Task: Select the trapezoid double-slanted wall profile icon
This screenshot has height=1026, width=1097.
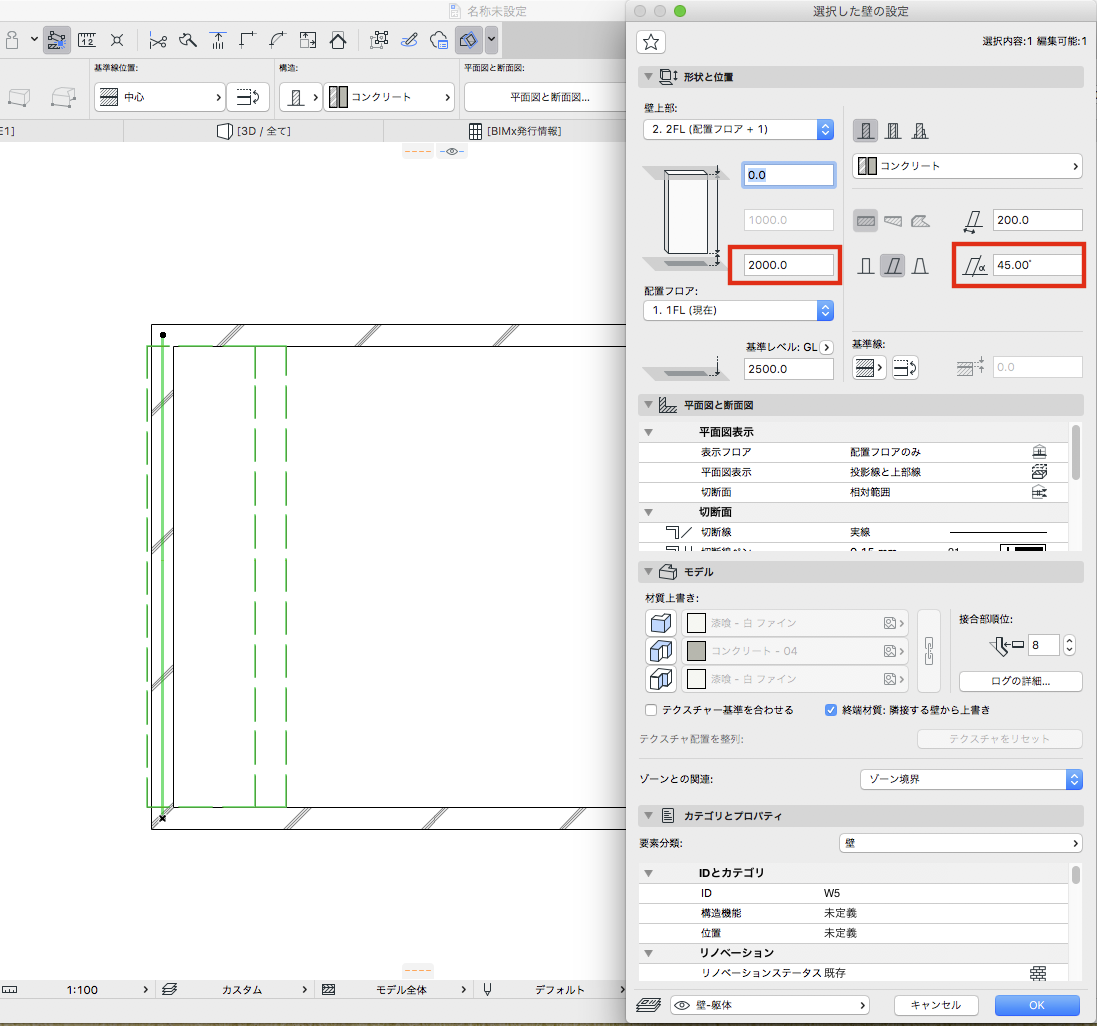Action: pyautogui.click(x=921, y=266)
